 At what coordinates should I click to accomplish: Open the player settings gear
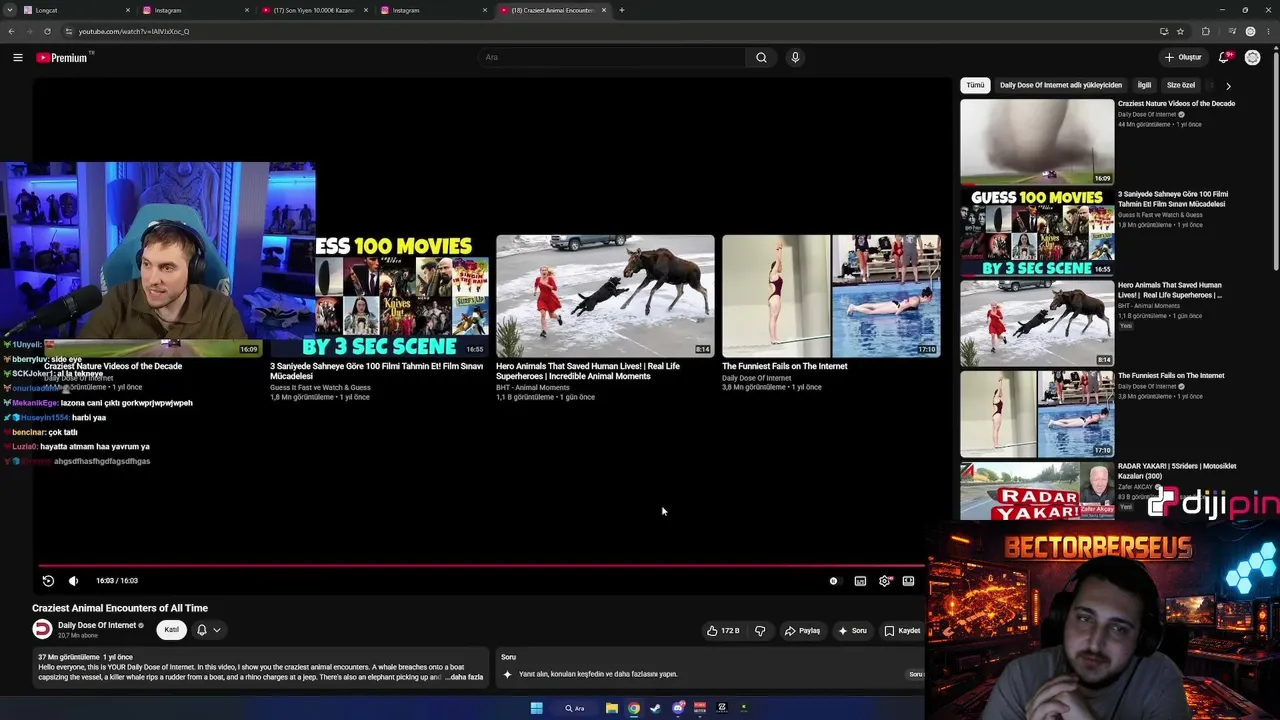coord(885,581)
